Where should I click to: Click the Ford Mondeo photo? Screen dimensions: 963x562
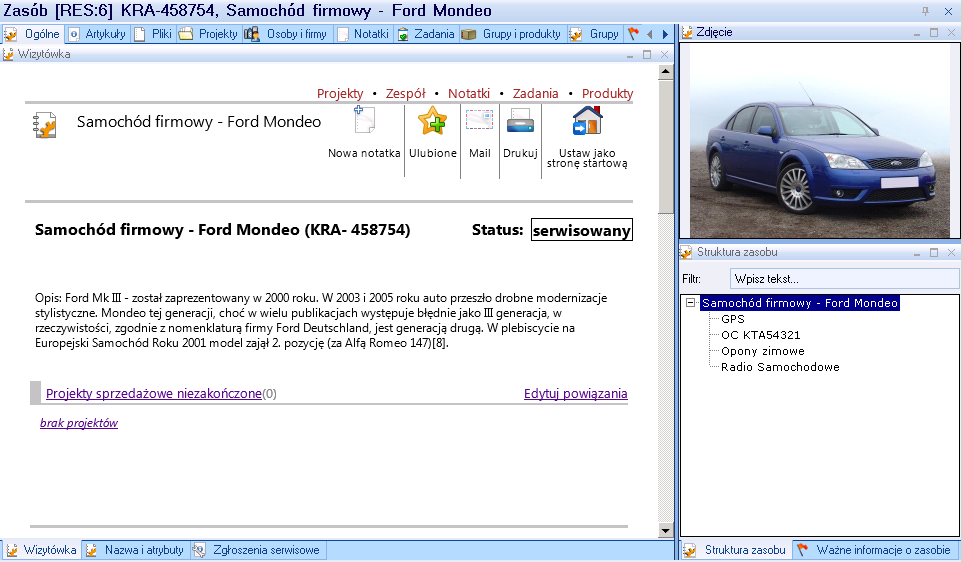(820, 140)
